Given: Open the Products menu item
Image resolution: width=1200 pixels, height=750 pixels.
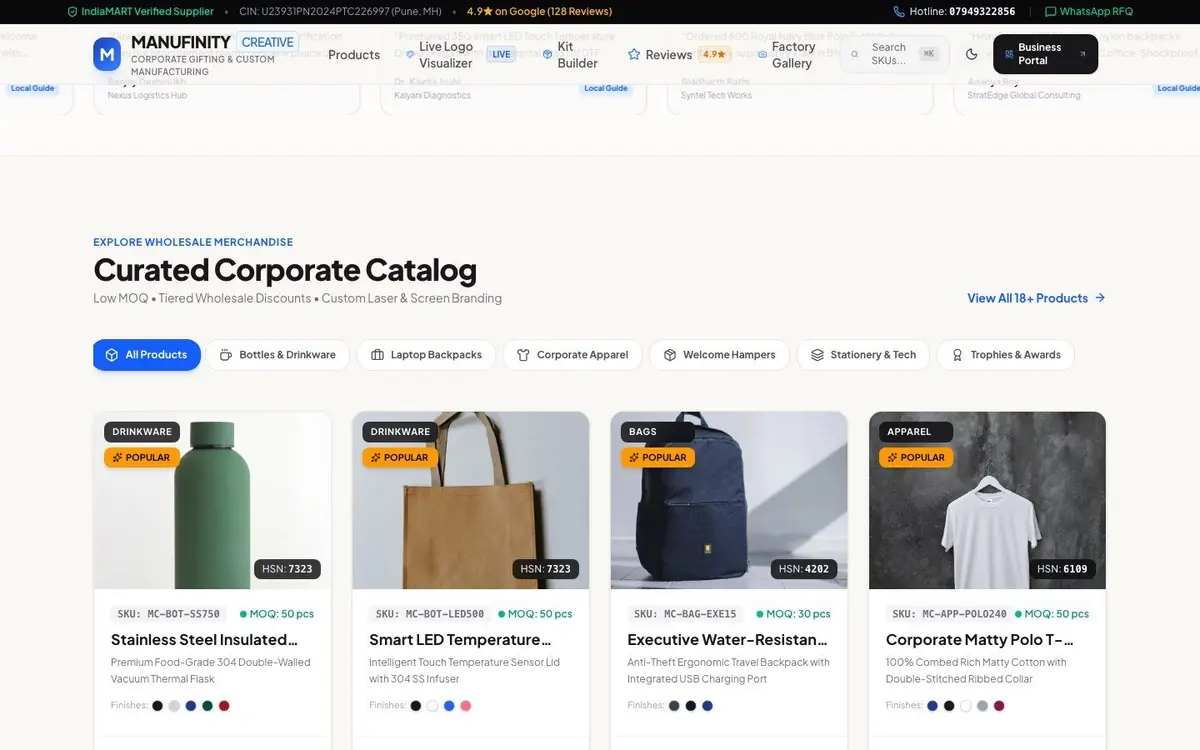Looking at the screenshot, I should pos(354,55).
